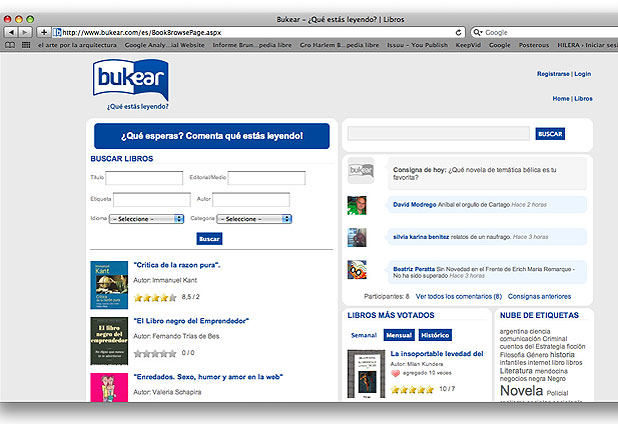Go back with Safari's back arrow

point(11,32)
